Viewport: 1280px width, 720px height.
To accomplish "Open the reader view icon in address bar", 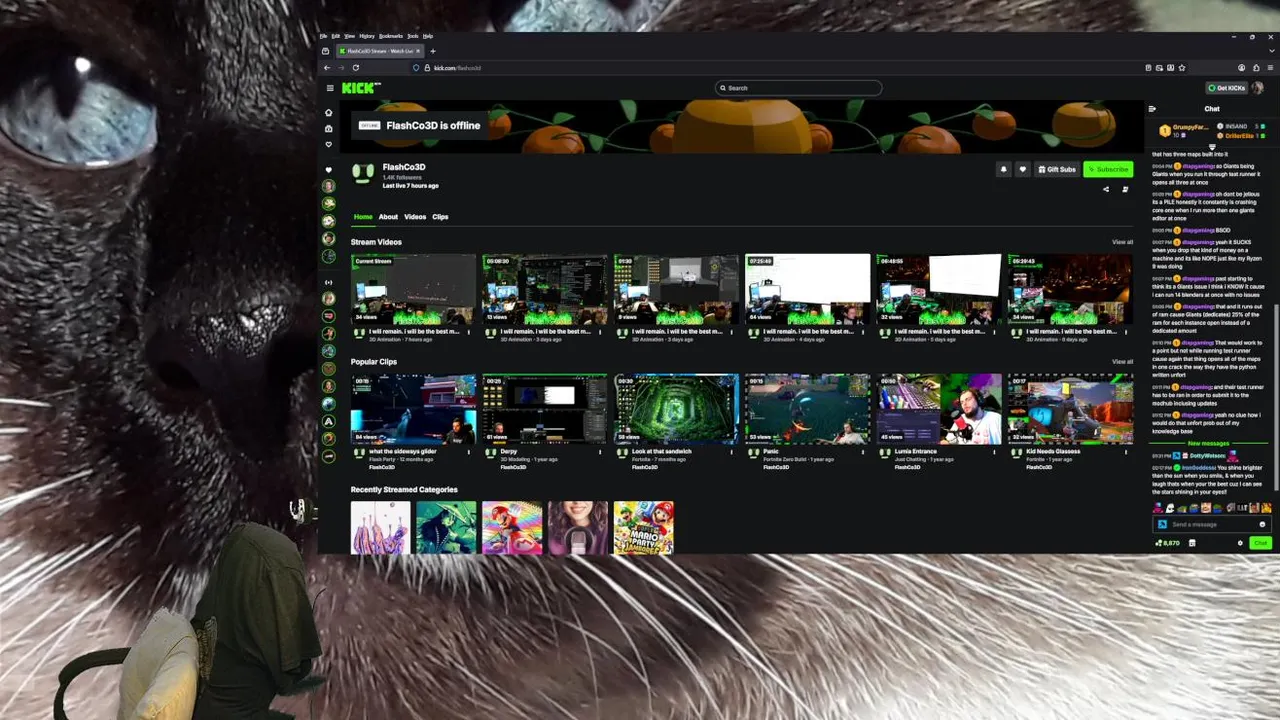I will (1148, 68).
